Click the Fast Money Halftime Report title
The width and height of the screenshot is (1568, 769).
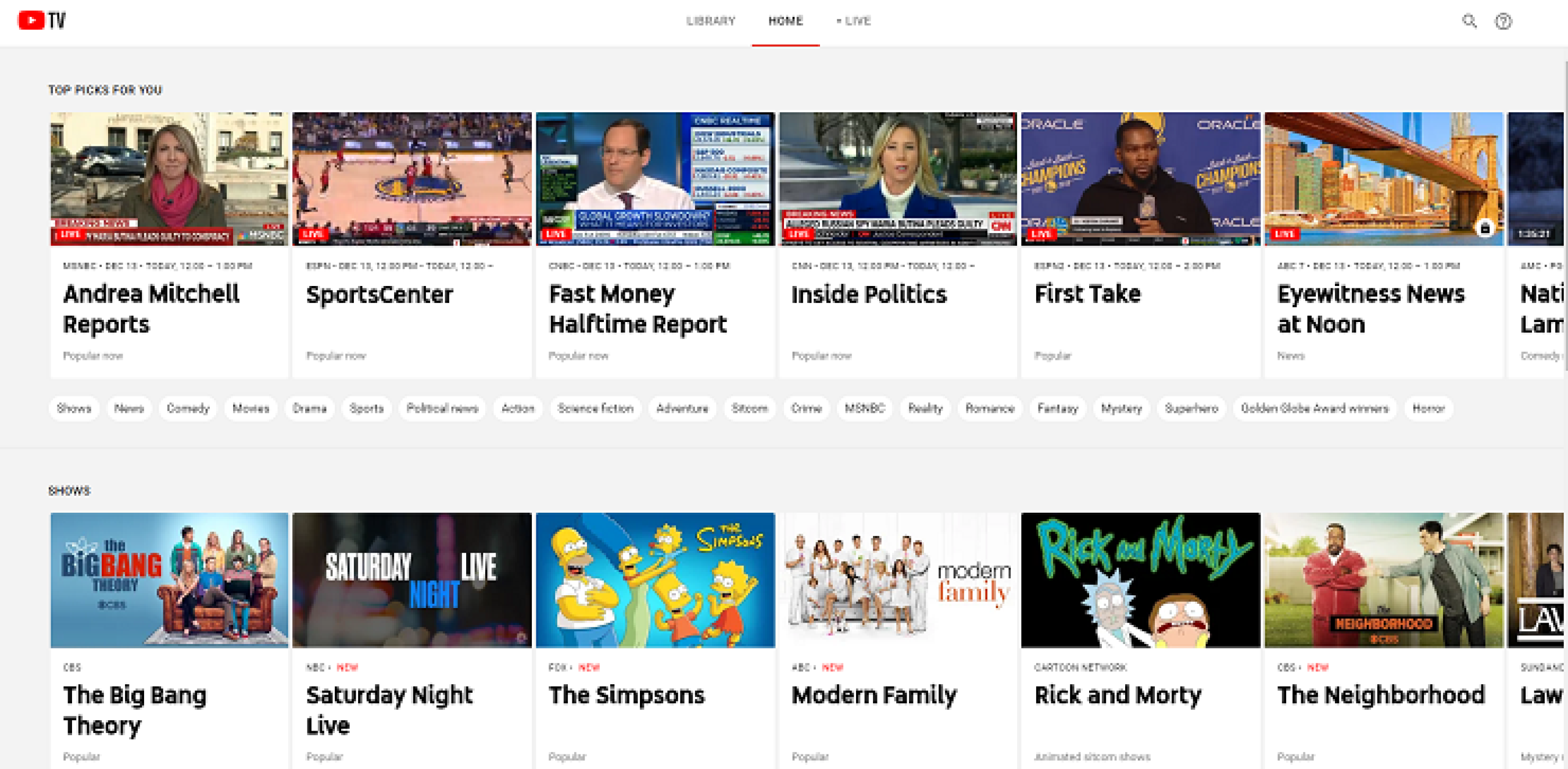point(638,309)
